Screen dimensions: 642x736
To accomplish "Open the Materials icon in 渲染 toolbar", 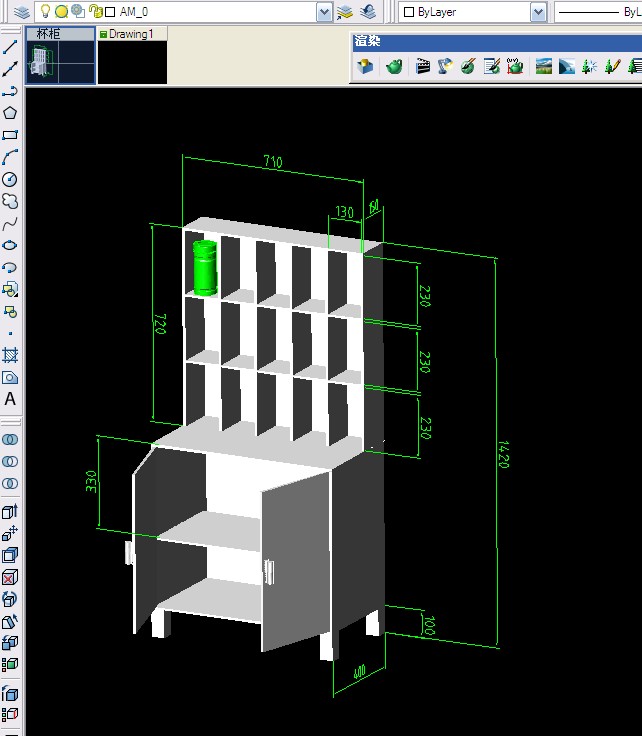I will (468, 66).
